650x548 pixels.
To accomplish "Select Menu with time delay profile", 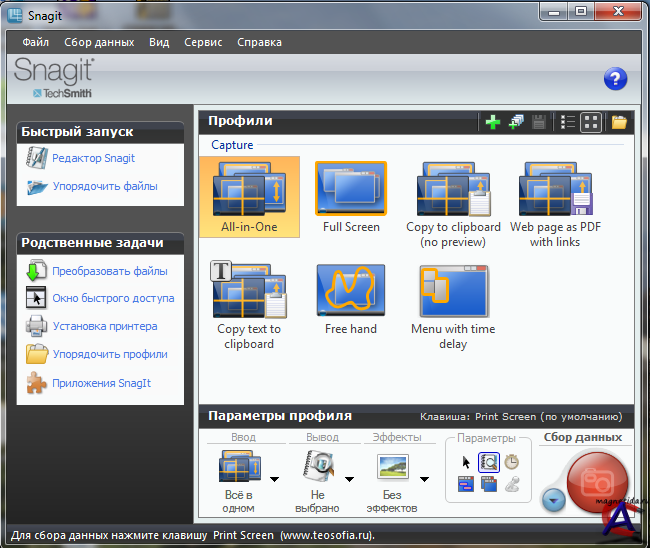I will pyautogui.click(x=454, y=307).
